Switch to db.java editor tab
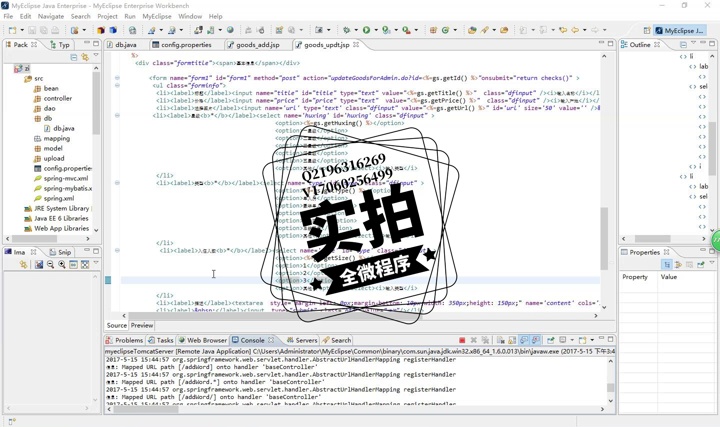The height and width of the screenshot is (427, 720). click(x=121, y=45)
